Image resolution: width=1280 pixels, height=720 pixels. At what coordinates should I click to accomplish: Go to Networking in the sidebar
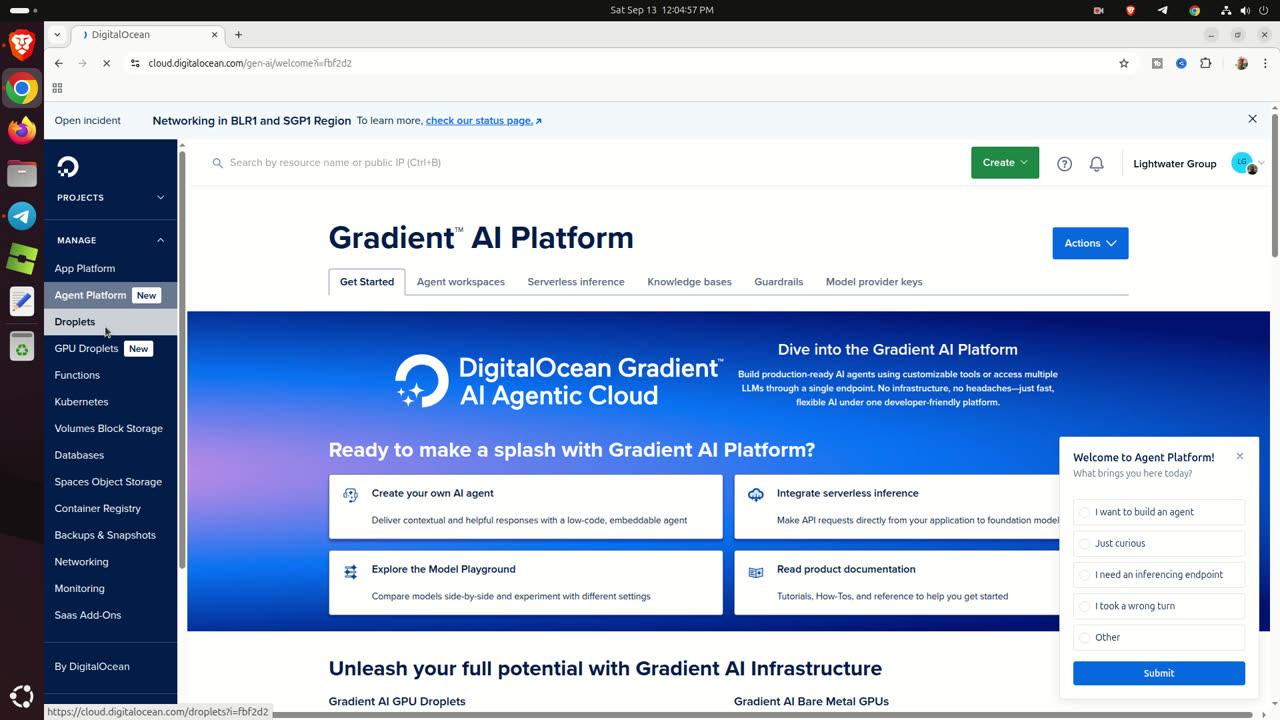pyautogui.click(x=110, y=562)
